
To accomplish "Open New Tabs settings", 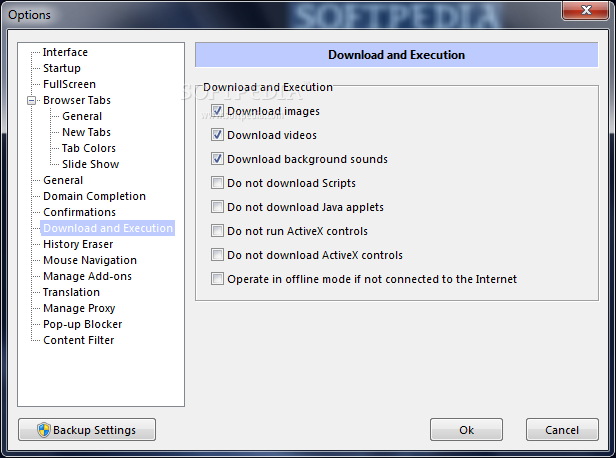I will pos(86,132).
